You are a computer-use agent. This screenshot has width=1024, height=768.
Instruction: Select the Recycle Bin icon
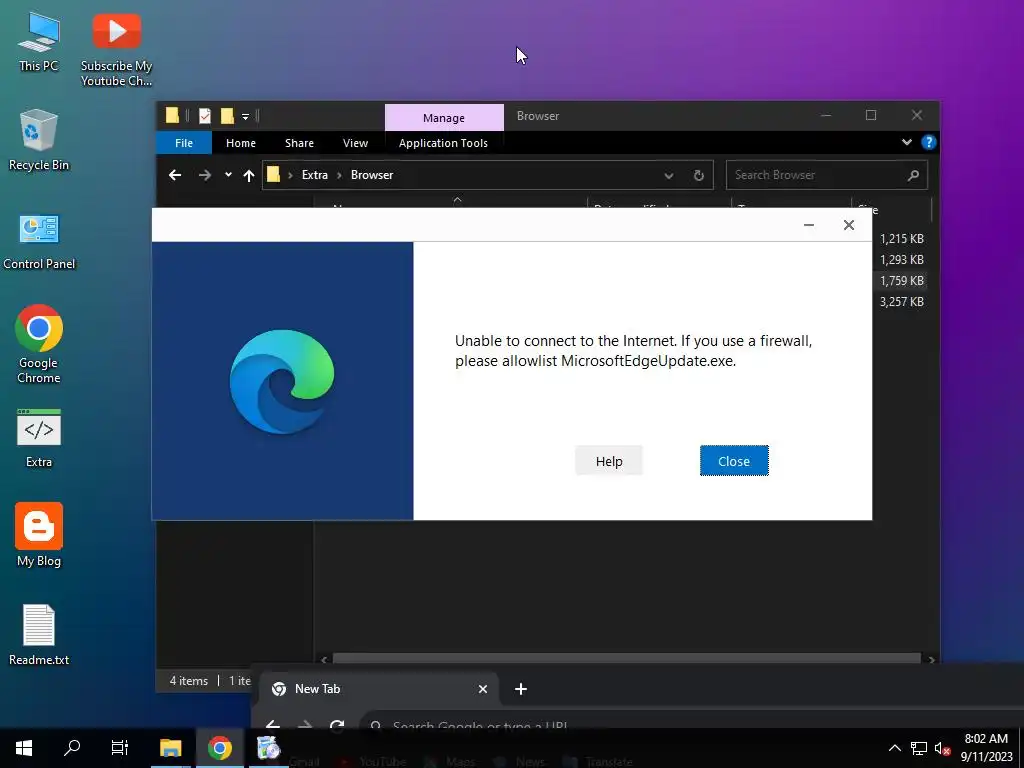coord(39,140)
